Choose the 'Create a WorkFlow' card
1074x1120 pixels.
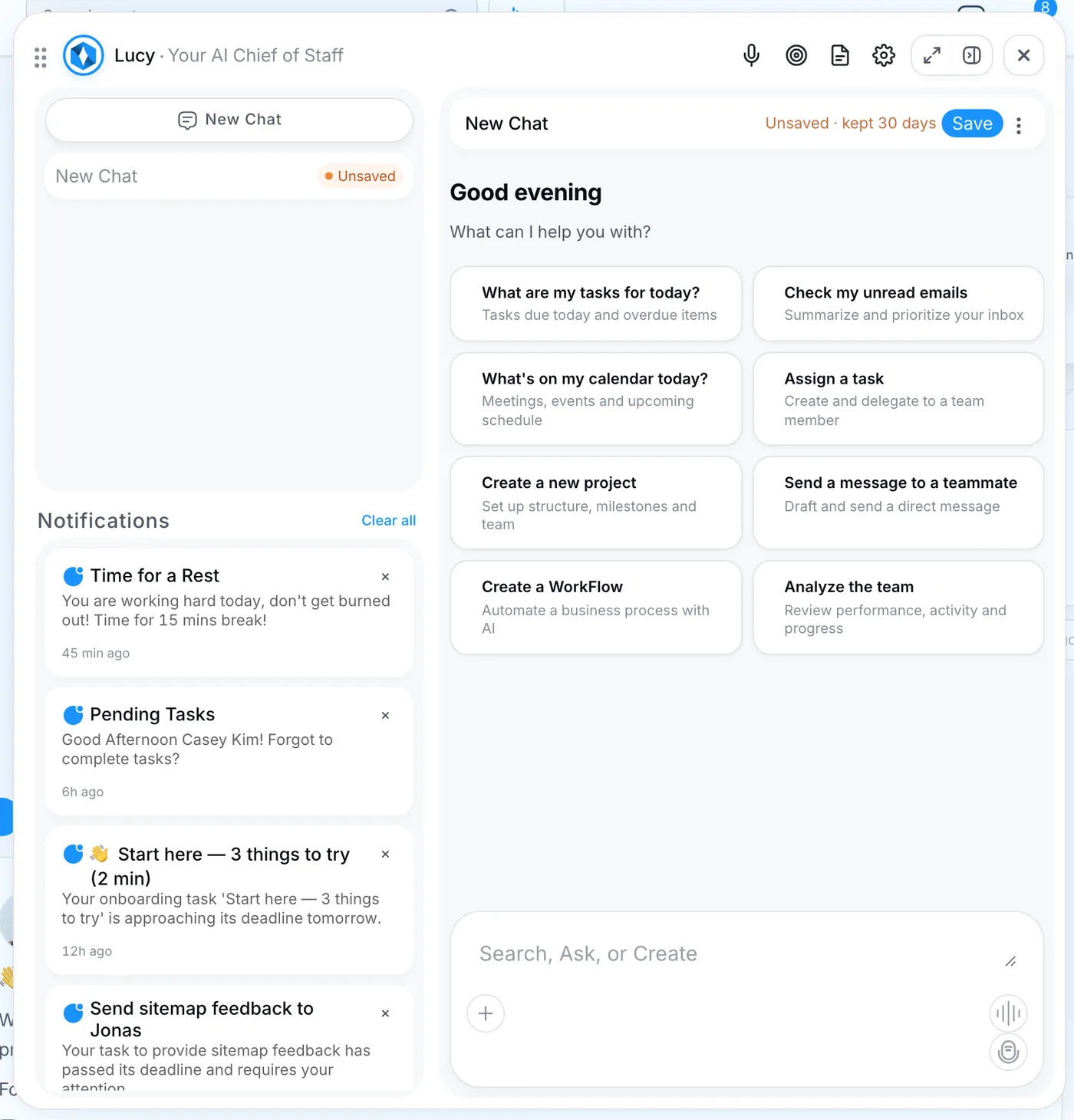click(596, 608)
